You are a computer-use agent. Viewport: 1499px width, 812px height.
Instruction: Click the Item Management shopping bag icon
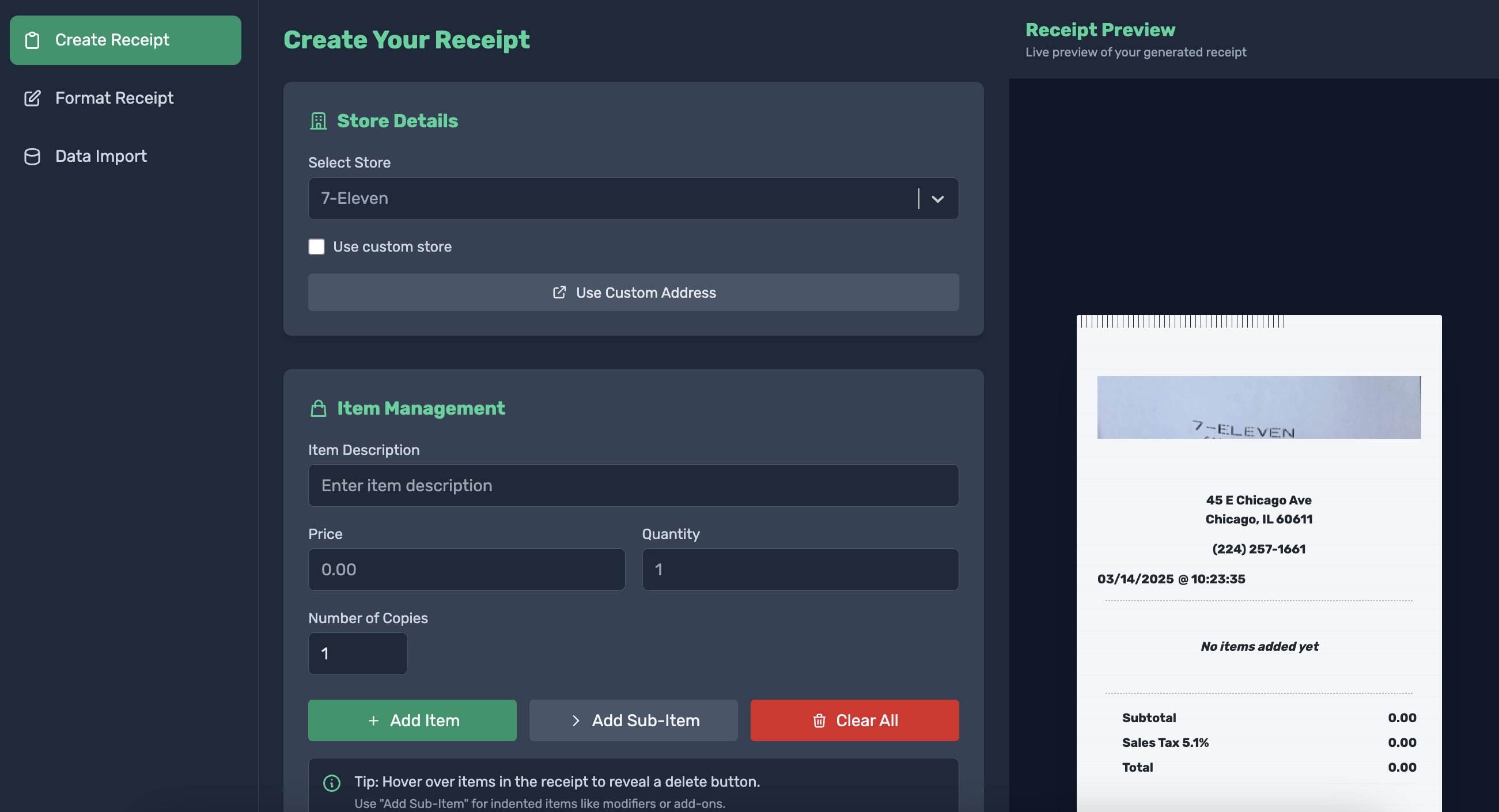point(319,408)
